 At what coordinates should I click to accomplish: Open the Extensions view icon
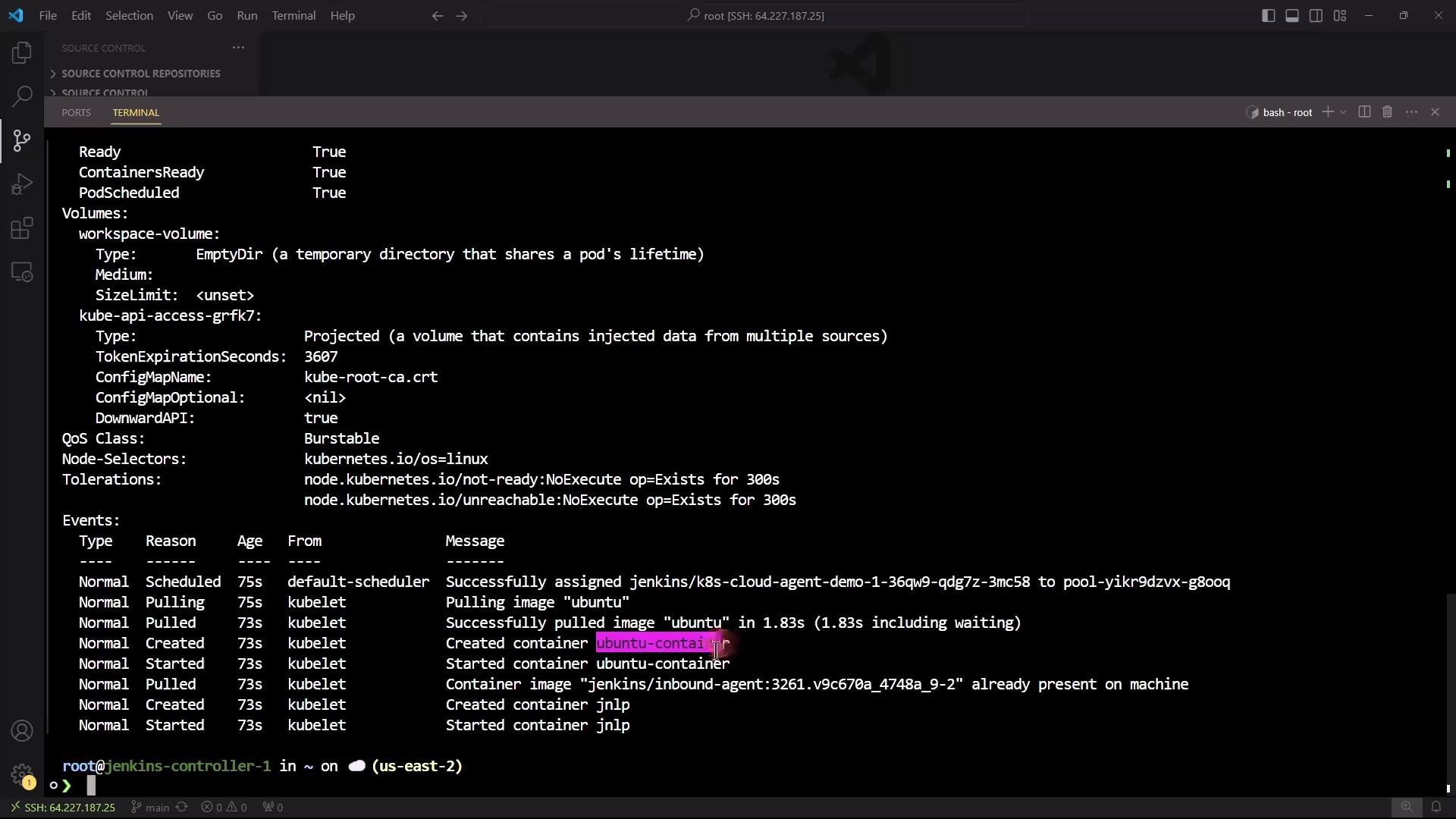point(22,228)
